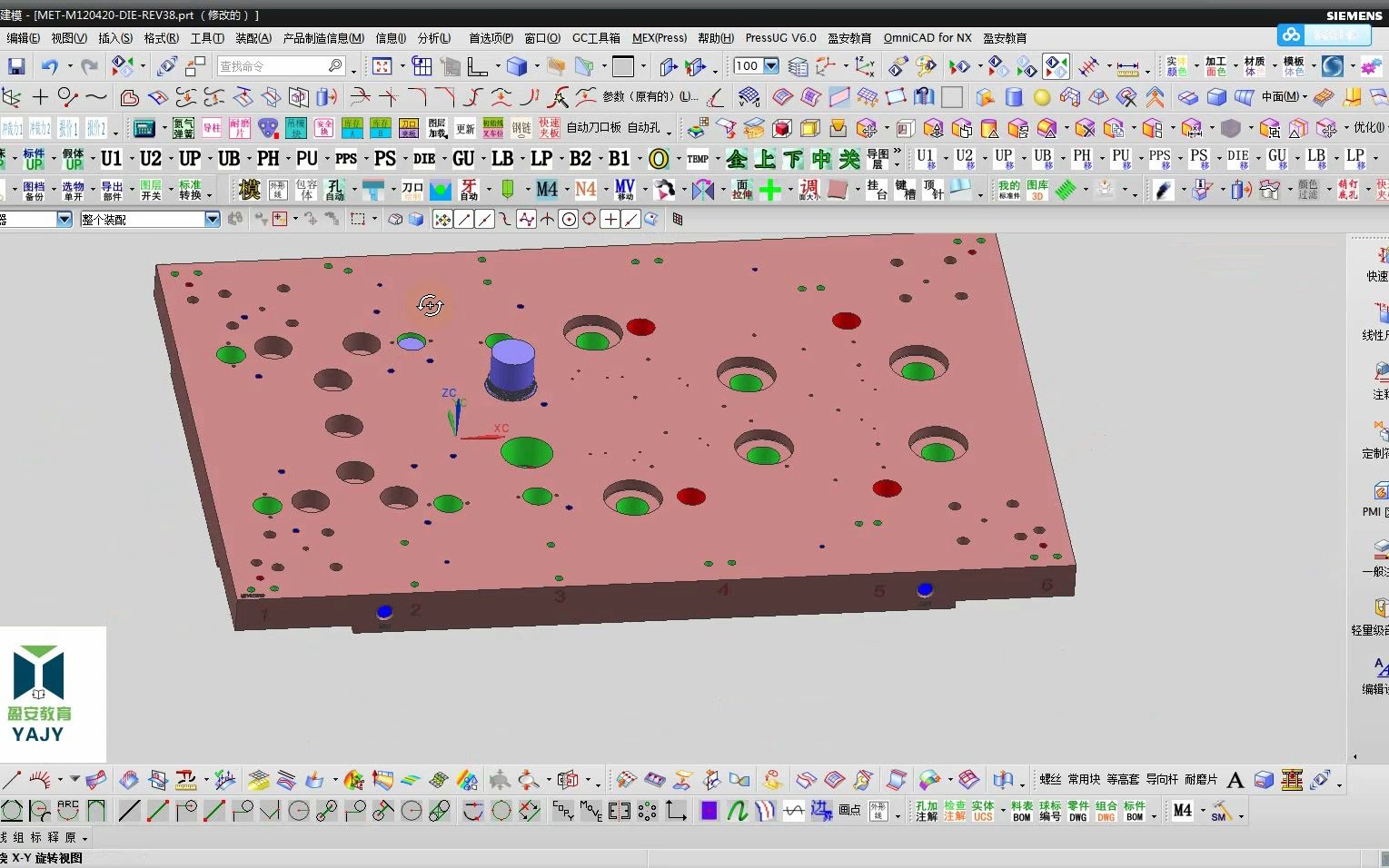
Task: Toggle the midpoint snap icon
Action: click(484, 219)
